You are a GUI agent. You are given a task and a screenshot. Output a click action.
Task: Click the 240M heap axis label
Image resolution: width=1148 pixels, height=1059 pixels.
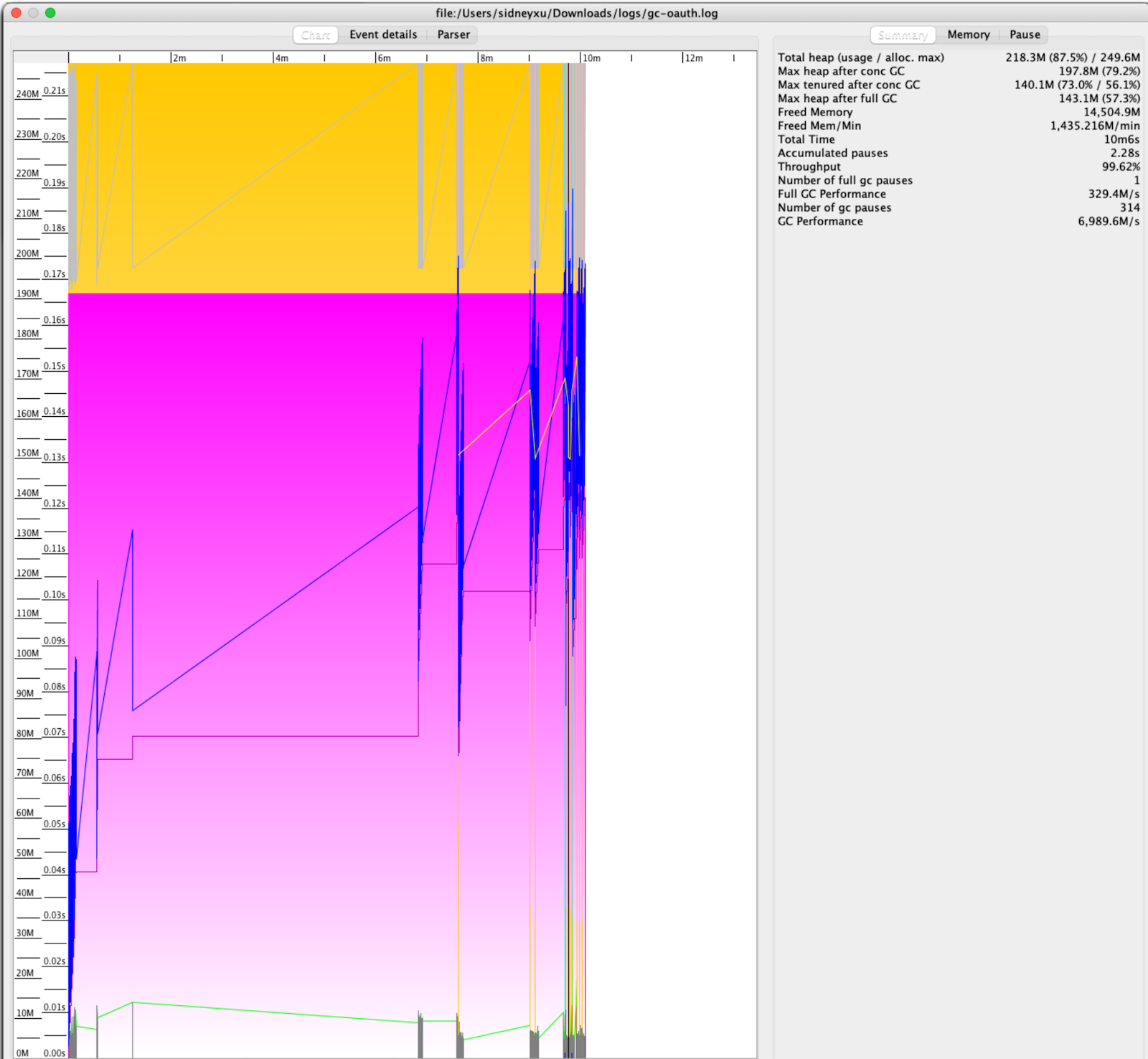(28, 94)
